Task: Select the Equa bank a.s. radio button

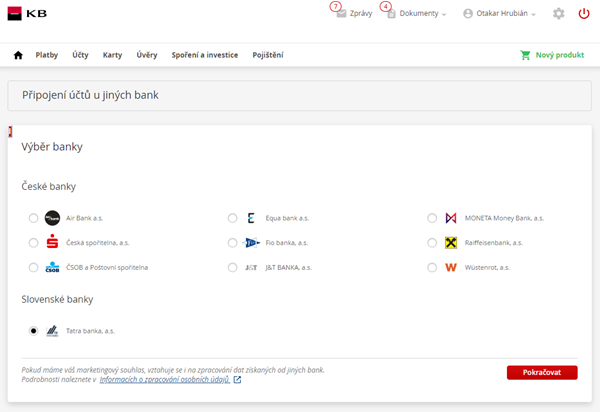Action: [232, 218]
